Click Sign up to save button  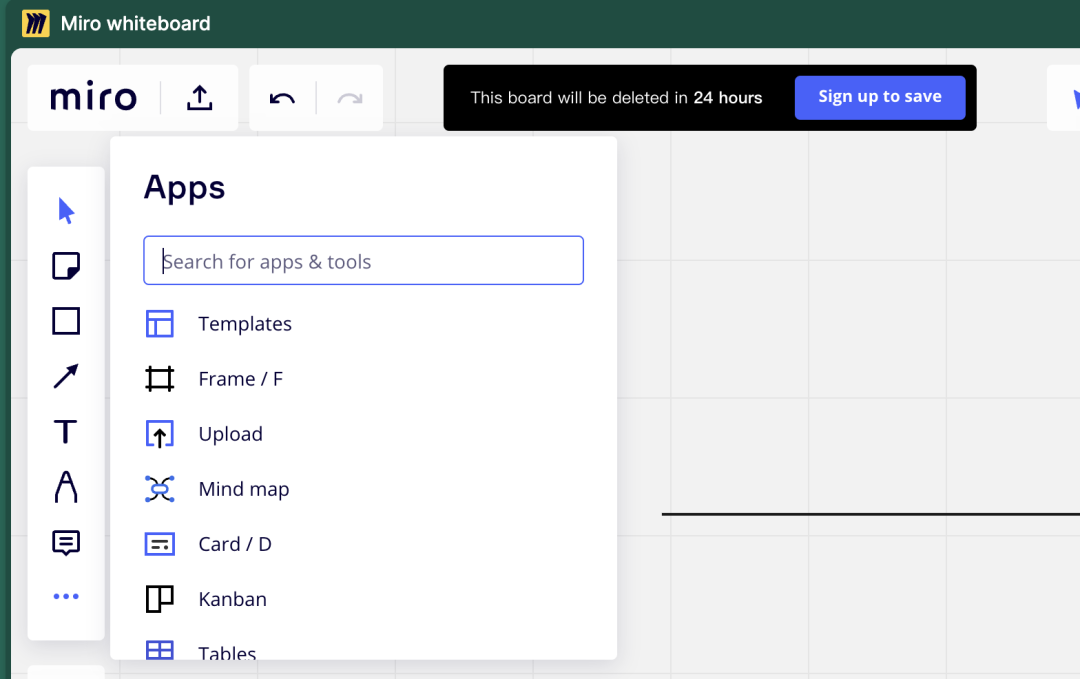pyautogui.click(x=879, y=97)
